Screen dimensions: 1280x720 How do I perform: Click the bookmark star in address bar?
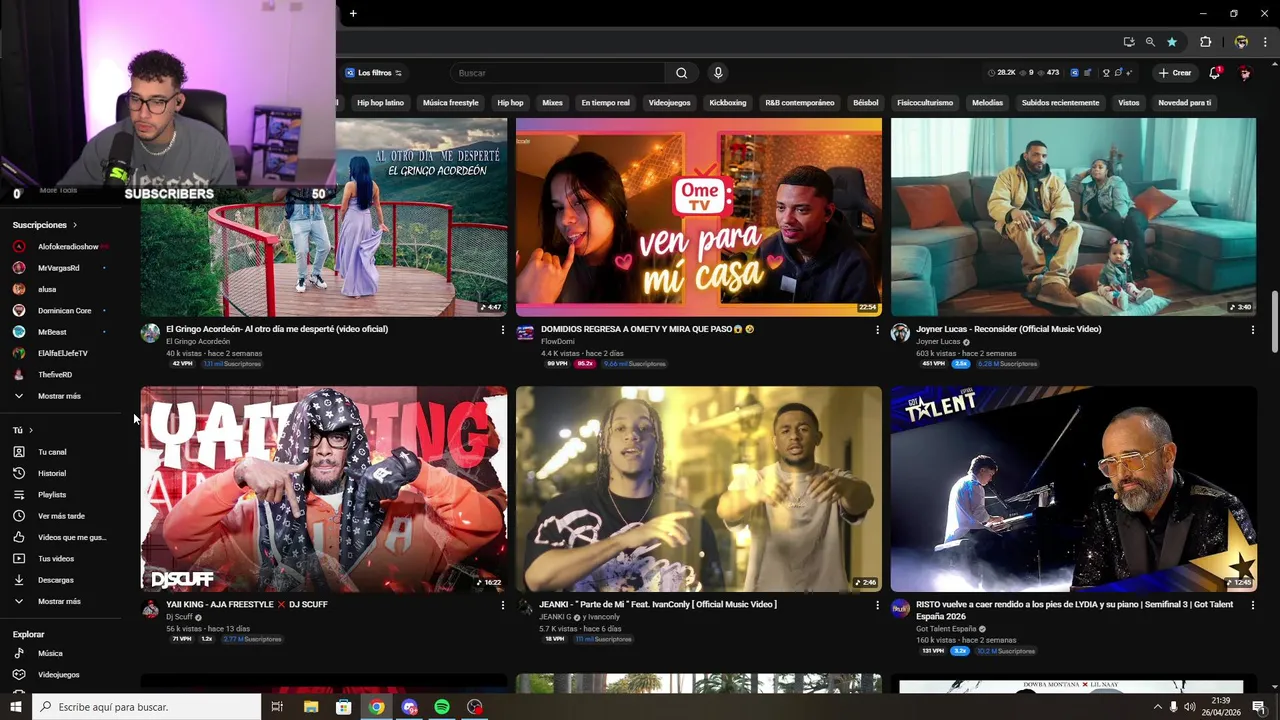pos(1171,42)
